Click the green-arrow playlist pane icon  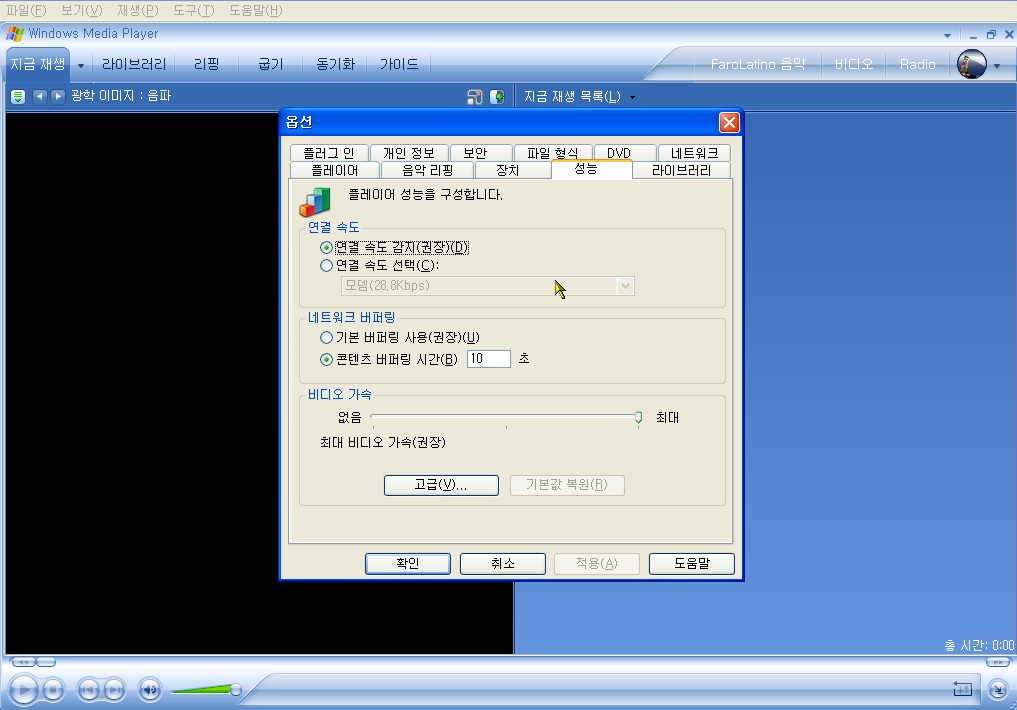pos(497,97)
